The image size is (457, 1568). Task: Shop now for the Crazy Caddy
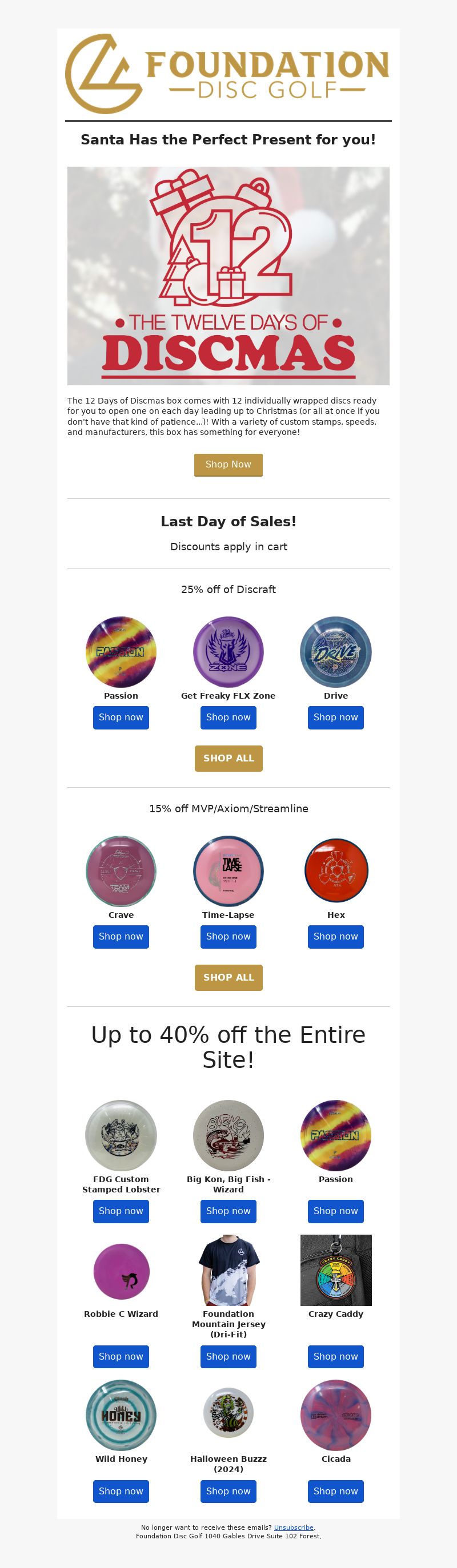pos(336,1356)
